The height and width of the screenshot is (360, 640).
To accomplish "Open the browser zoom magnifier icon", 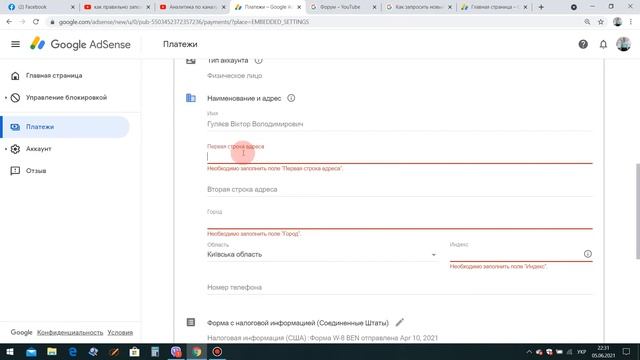I will pyautogui.click(x=587, y=22).
